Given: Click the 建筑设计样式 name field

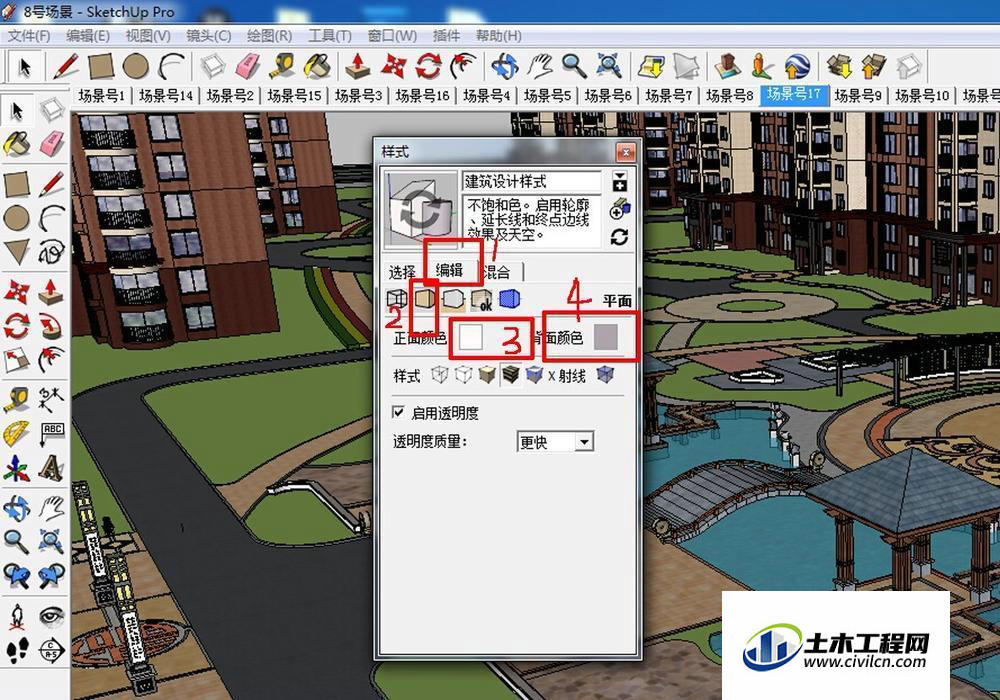Looking at the screenshot, I should point(531,181).
